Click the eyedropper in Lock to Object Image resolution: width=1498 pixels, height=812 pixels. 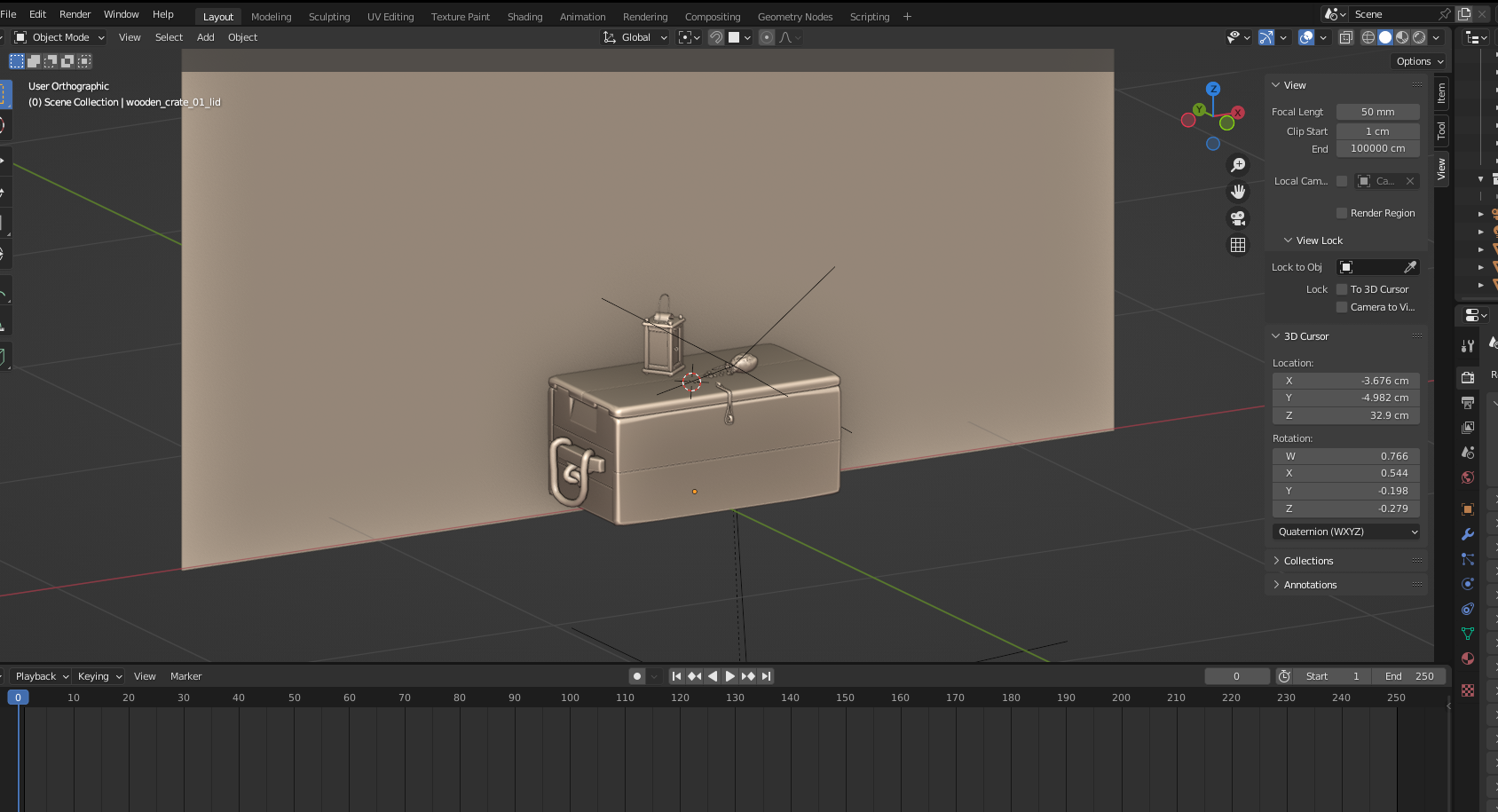[1409, 267]
